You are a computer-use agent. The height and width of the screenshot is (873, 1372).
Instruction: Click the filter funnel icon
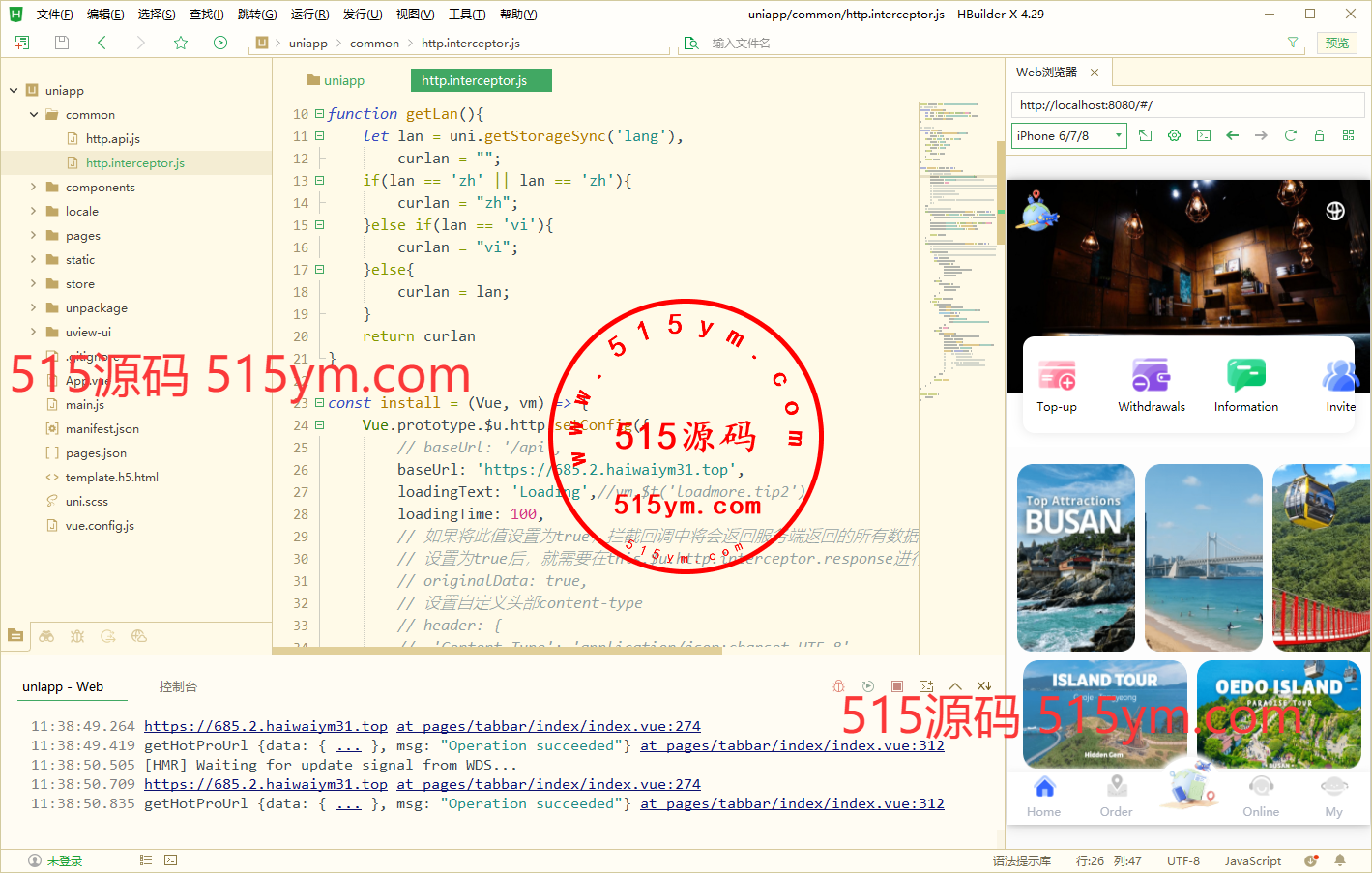click(1293, 43)
